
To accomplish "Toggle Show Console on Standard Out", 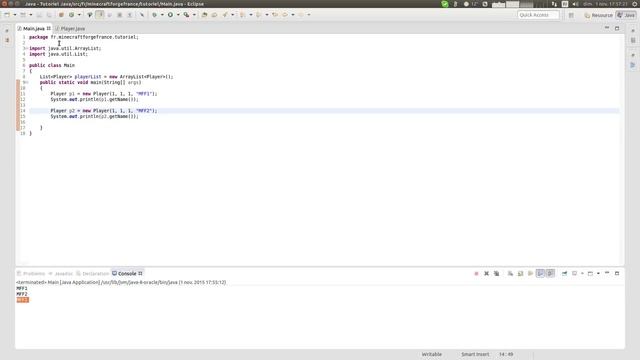I will [540, 273].
